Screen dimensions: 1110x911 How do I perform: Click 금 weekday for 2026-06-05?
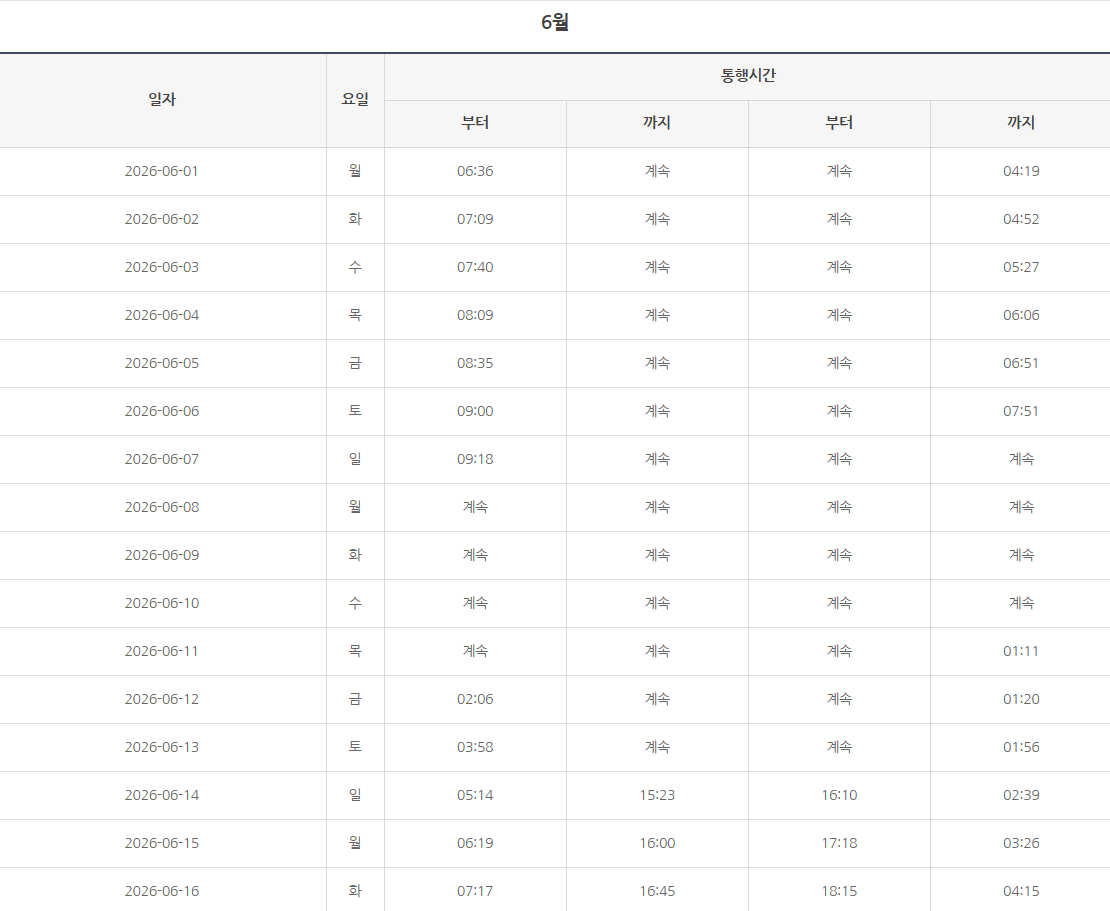(355, 362)
